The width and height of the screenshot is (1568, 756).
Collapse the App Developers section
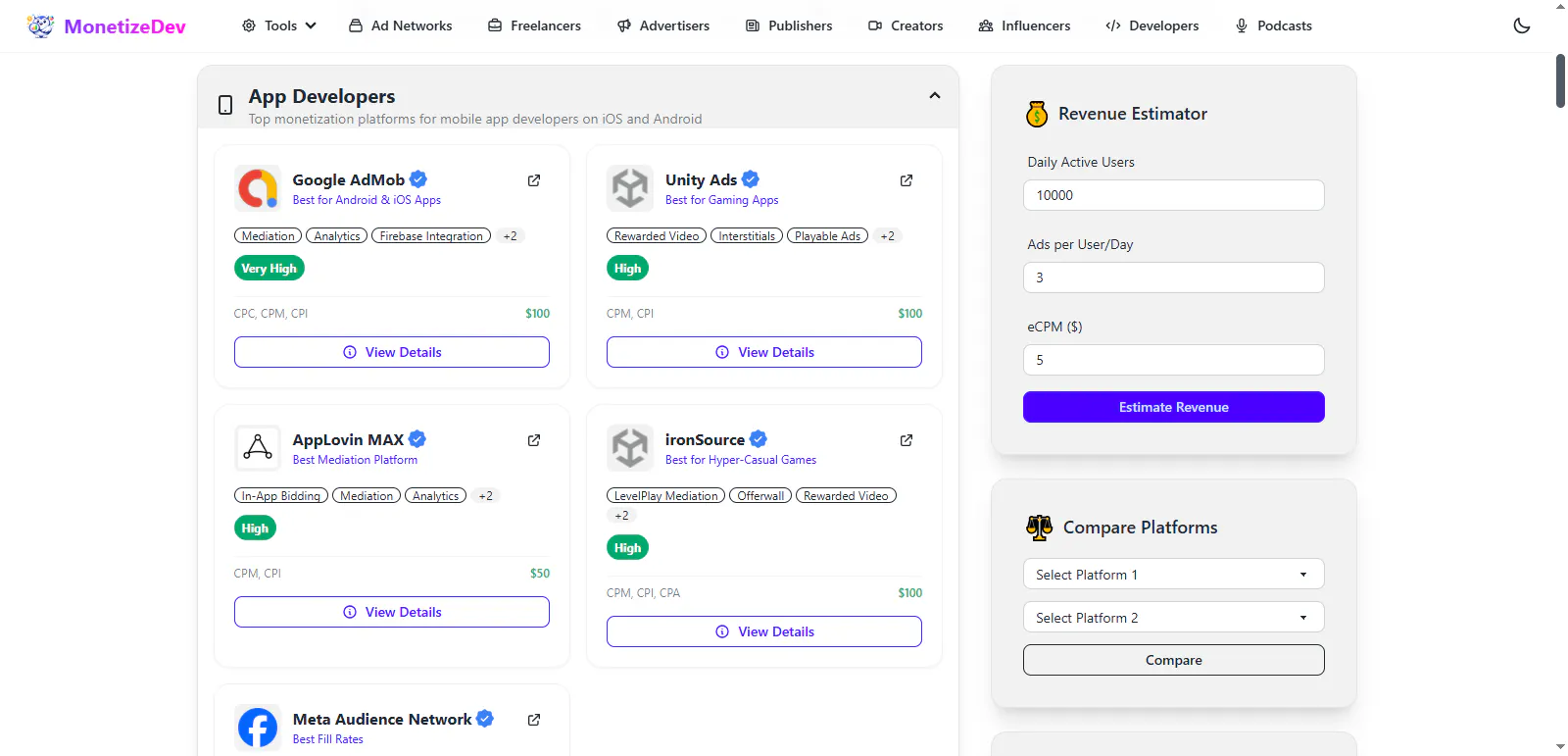pos(935,96)
